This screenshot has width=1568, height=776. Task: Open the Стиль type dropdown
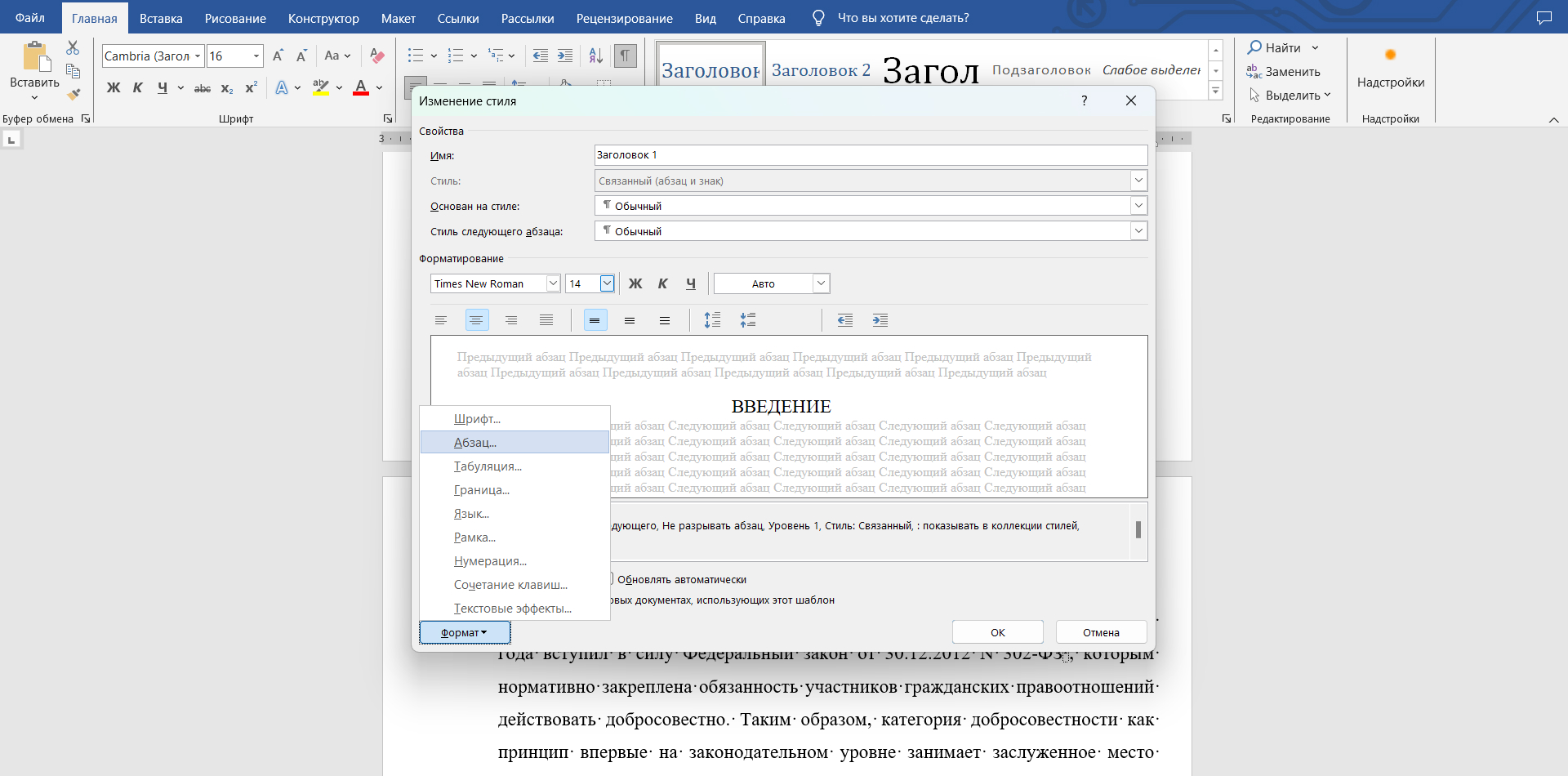[1138, 181]
